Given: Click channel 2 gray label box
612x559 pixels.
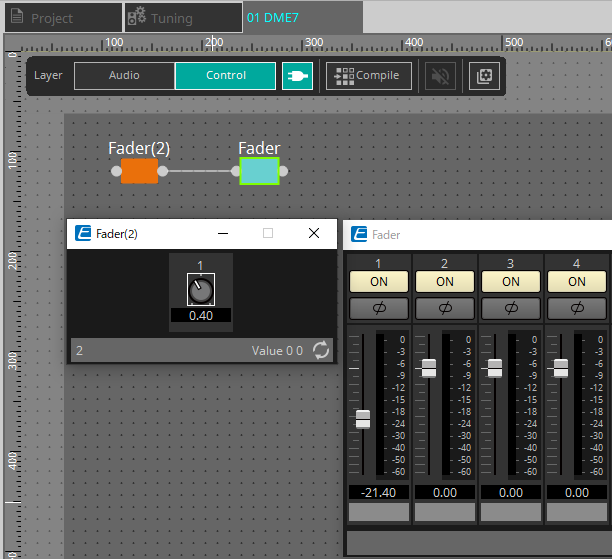Looking at the screenshot, I should tap(445, 512).
